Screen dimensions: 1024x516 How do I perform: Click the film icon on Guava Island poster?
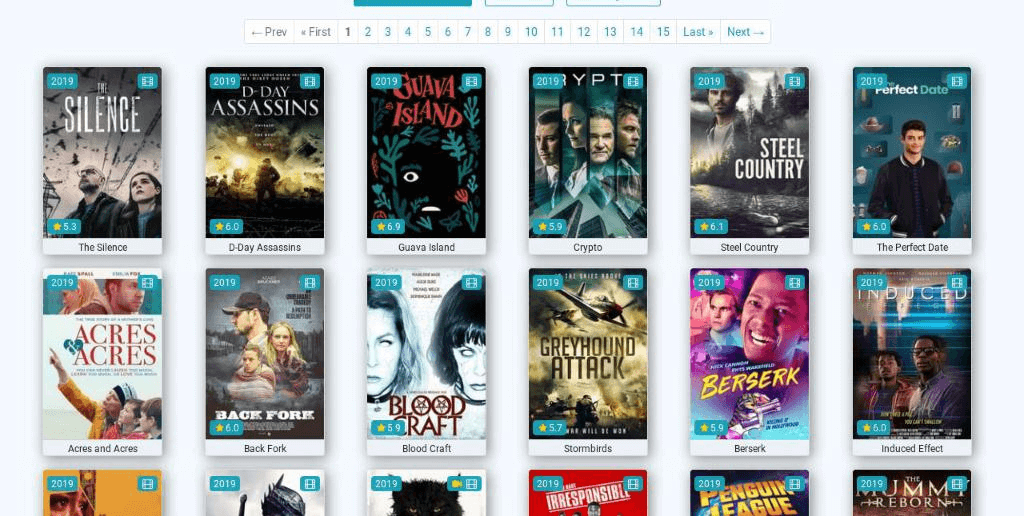[x=471, y=81]
